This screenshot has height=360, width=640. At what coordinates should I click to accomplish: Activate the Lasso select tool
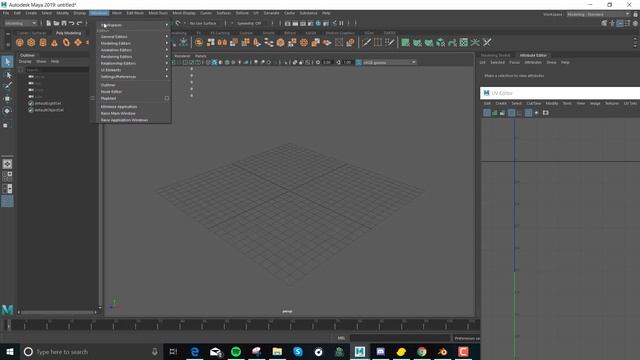click(7, 75)
